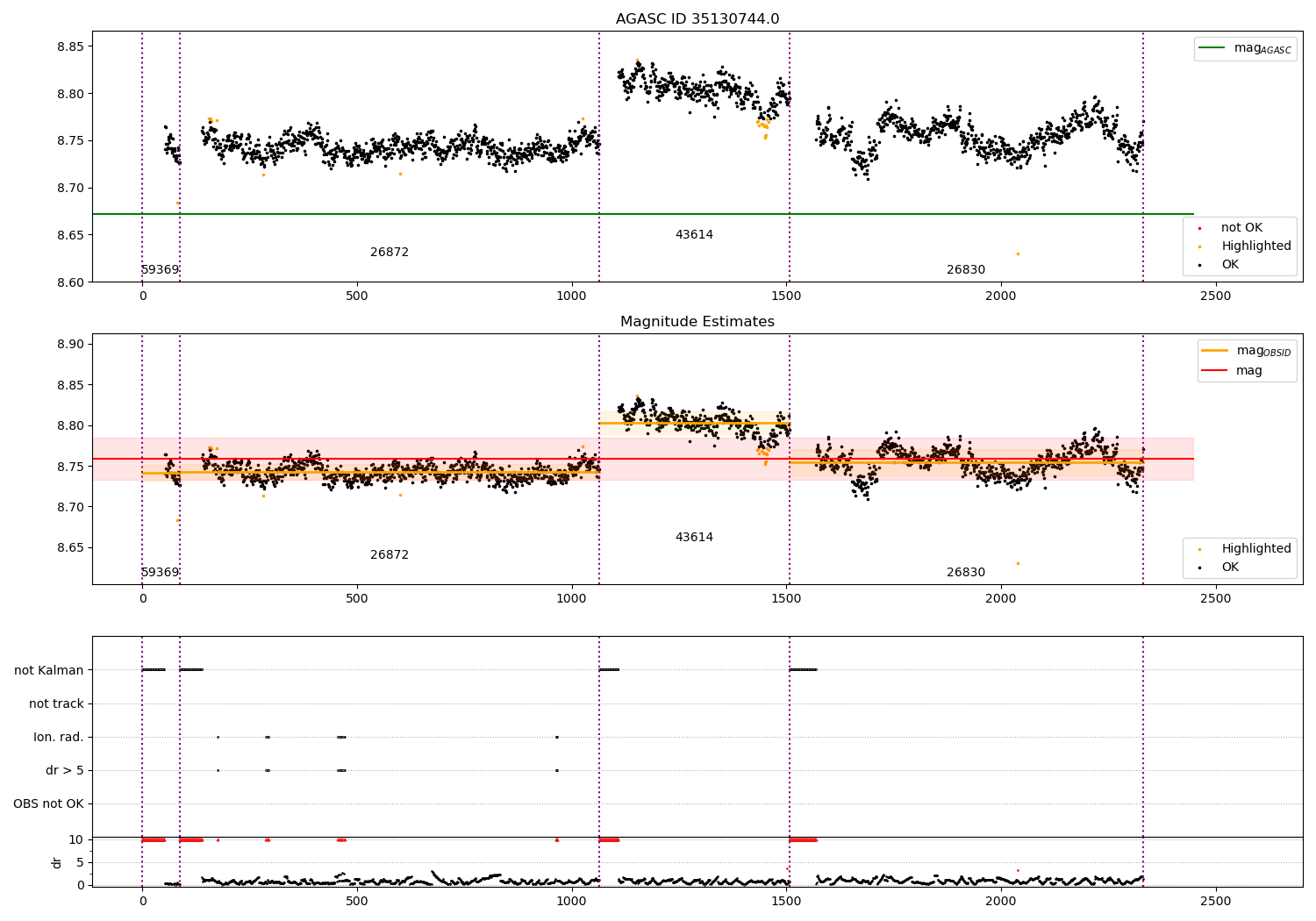
Task: Click the orange line sample in mag OBSID legend
Action: click(x=1215, y=351)
